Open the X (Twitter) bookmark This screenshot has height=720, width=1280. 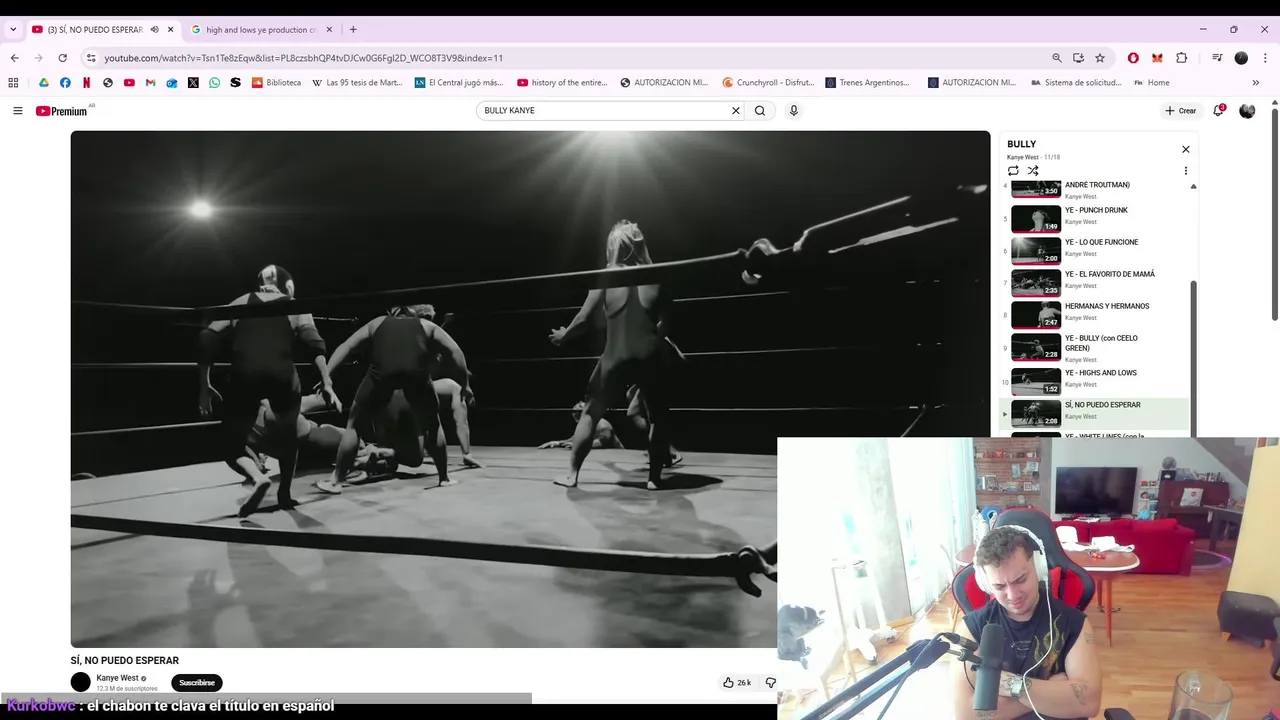[193, 83]
